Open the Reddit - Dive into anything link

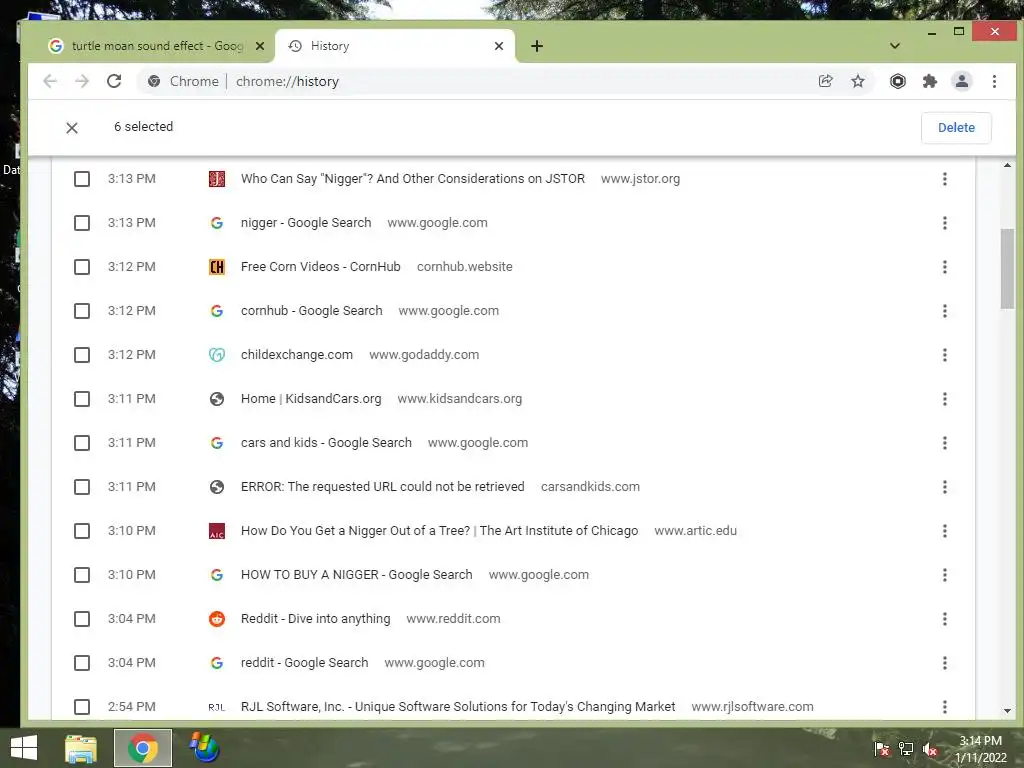[x=315, y=619]
